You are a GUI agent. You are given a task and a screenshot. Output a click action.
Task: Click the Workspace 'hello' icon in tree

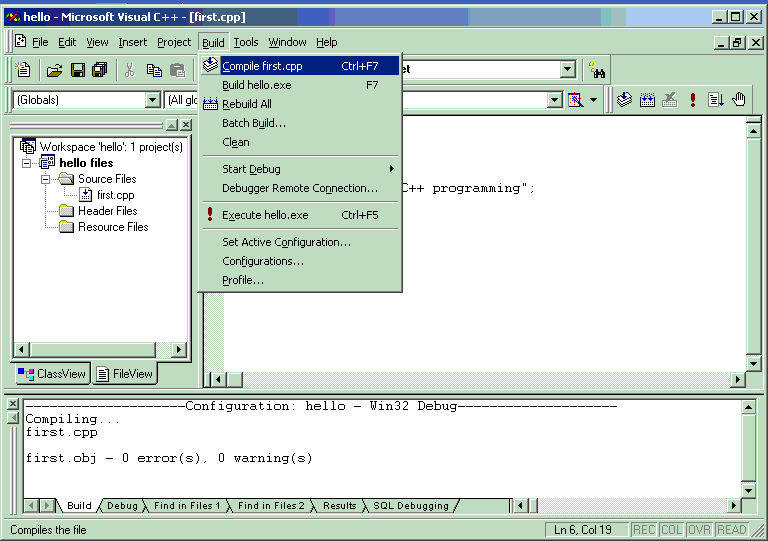(x=27, y=146)
